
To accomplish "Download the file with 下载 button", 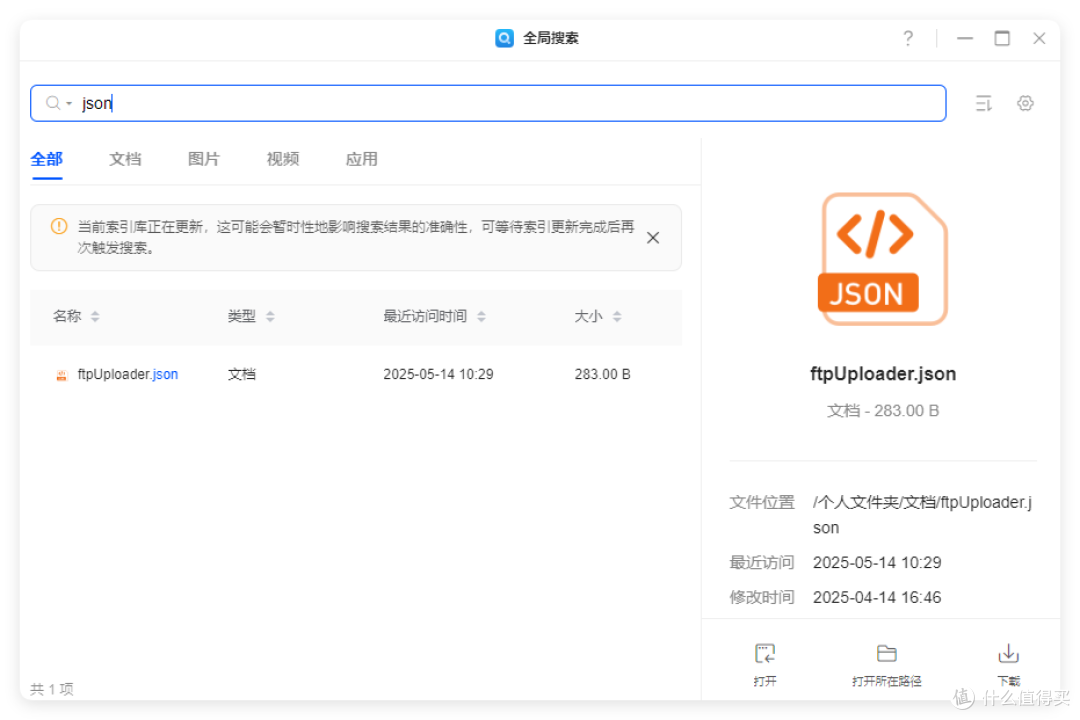I will (x=1008, y=665).
